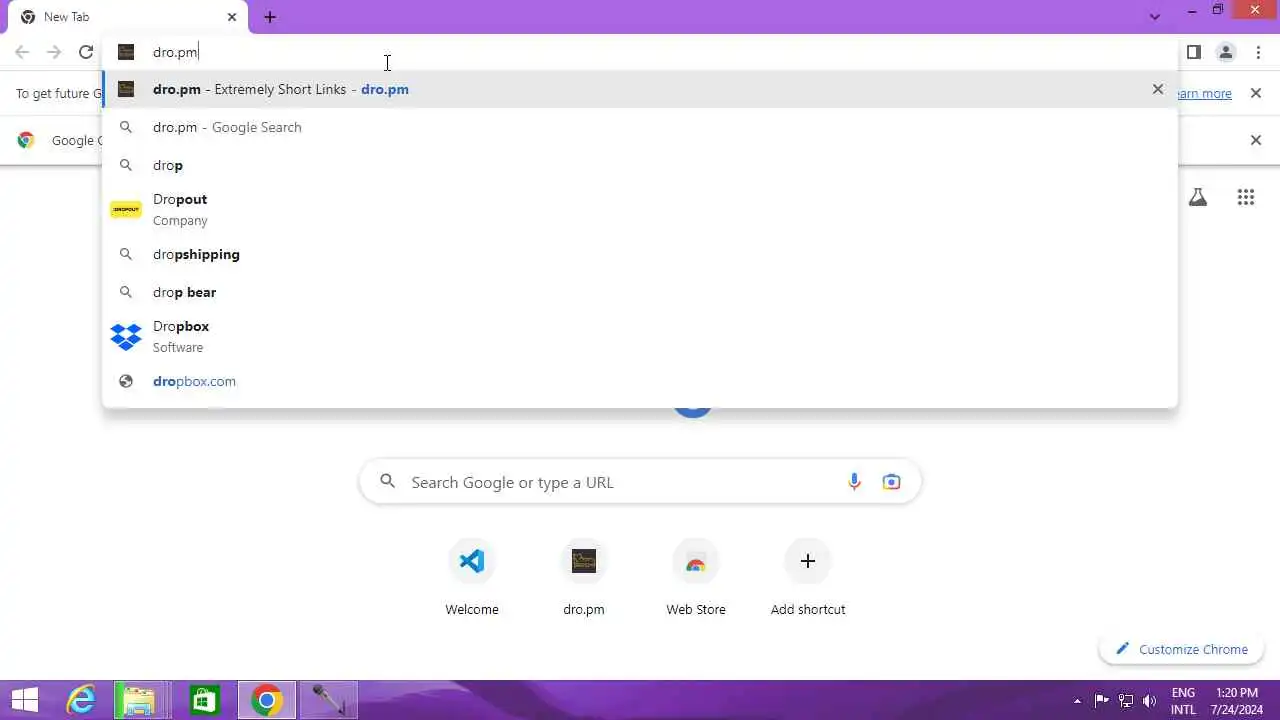Close the New Tab tab
Viewport: 1280px width, 720px height.
coord(232,17)
